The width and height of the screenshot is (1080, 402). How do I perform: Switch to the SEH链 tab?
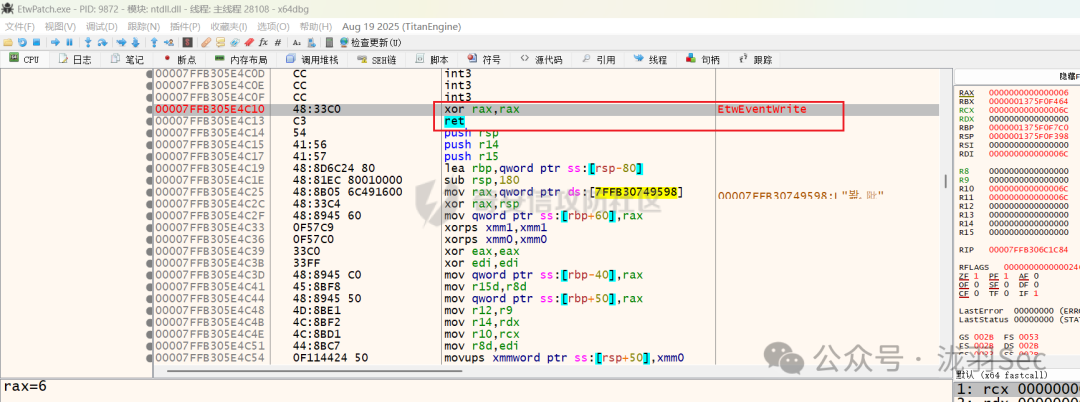[x=376, y=60]
